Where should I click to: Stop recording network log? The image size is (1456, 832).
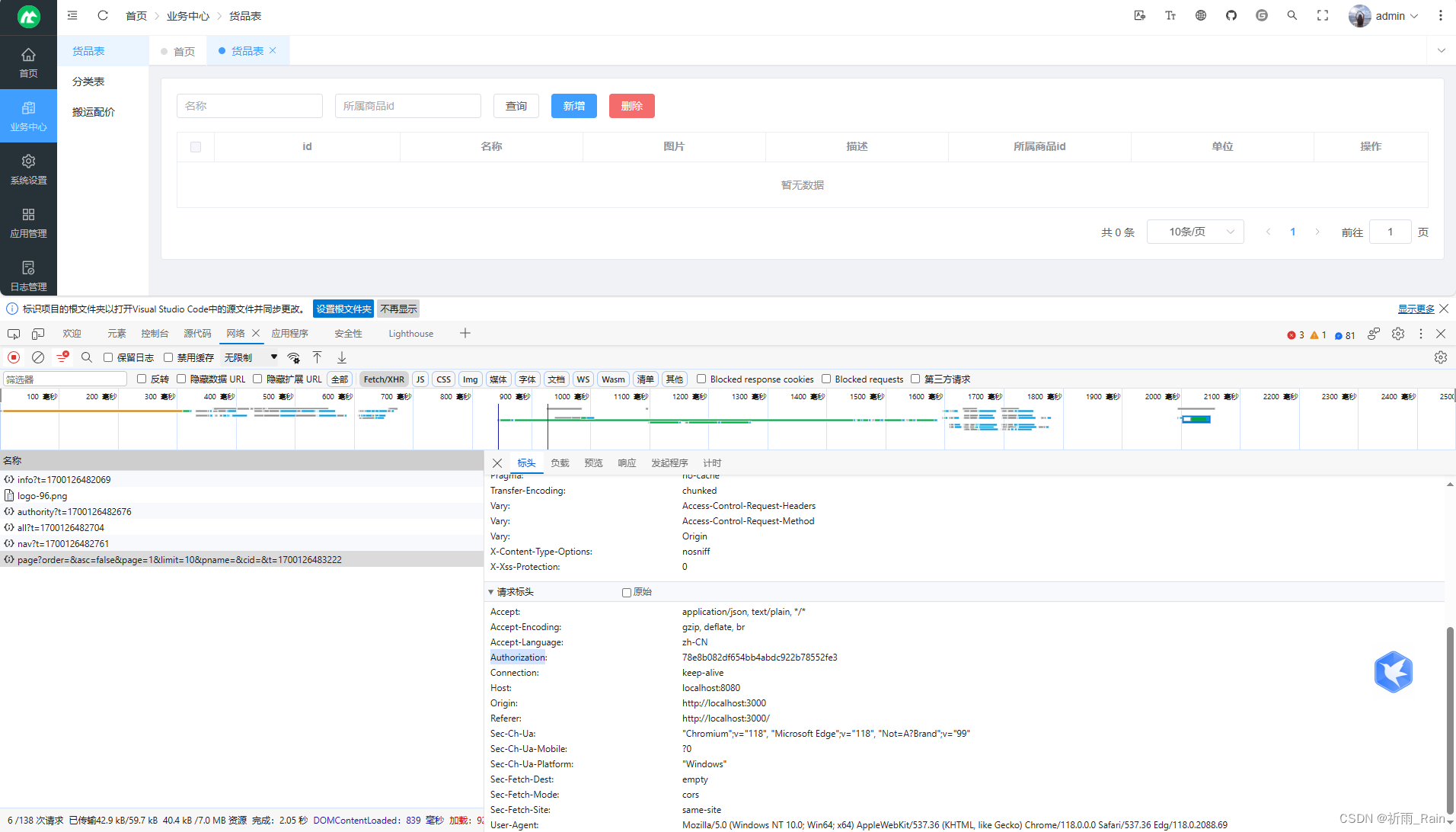click(14, 357)
